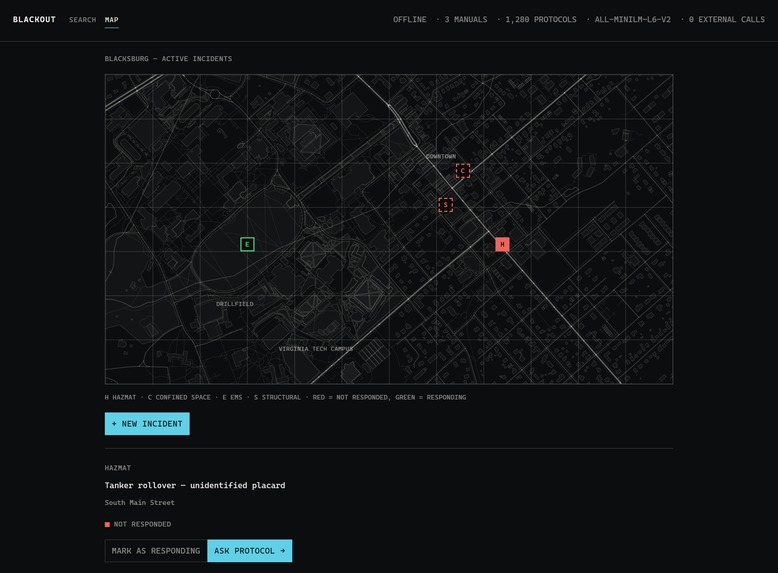
Task: Select the Confined Space C map marker
Action: (x=462, y=171)
